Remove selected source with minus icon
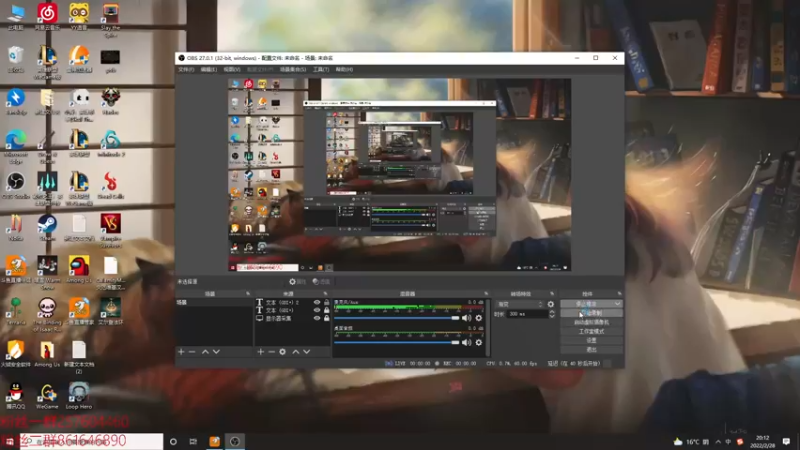 [271, 352]
